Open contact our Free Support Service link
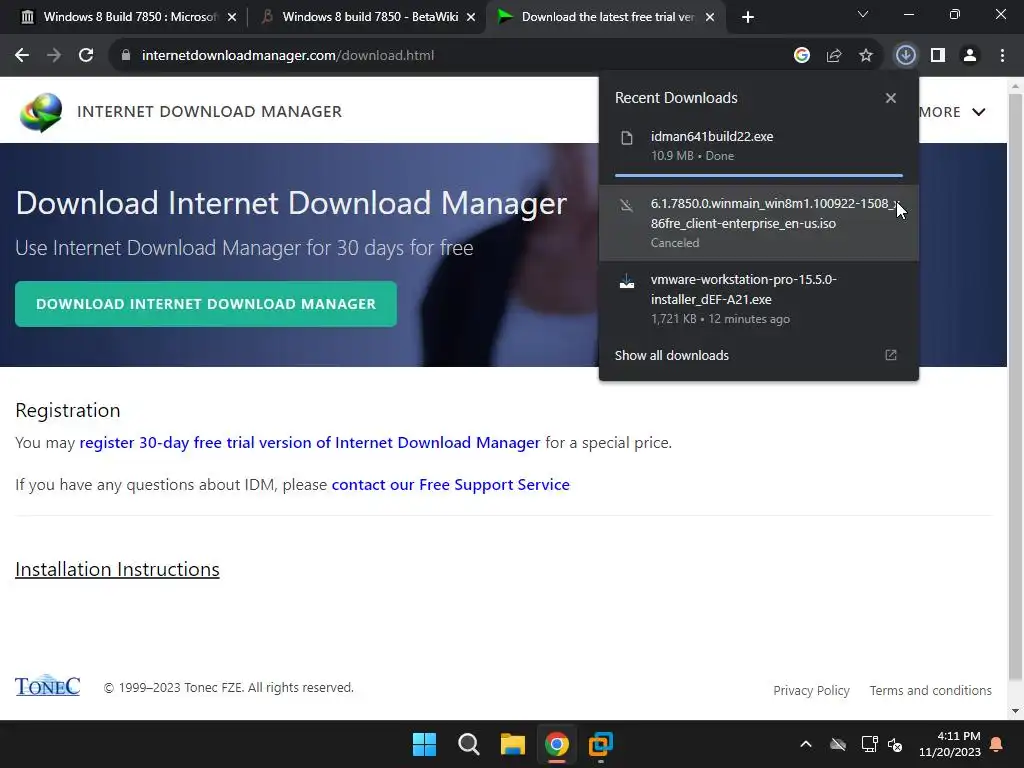This screenshot has width=1024, height=768. tap(451, 485)
